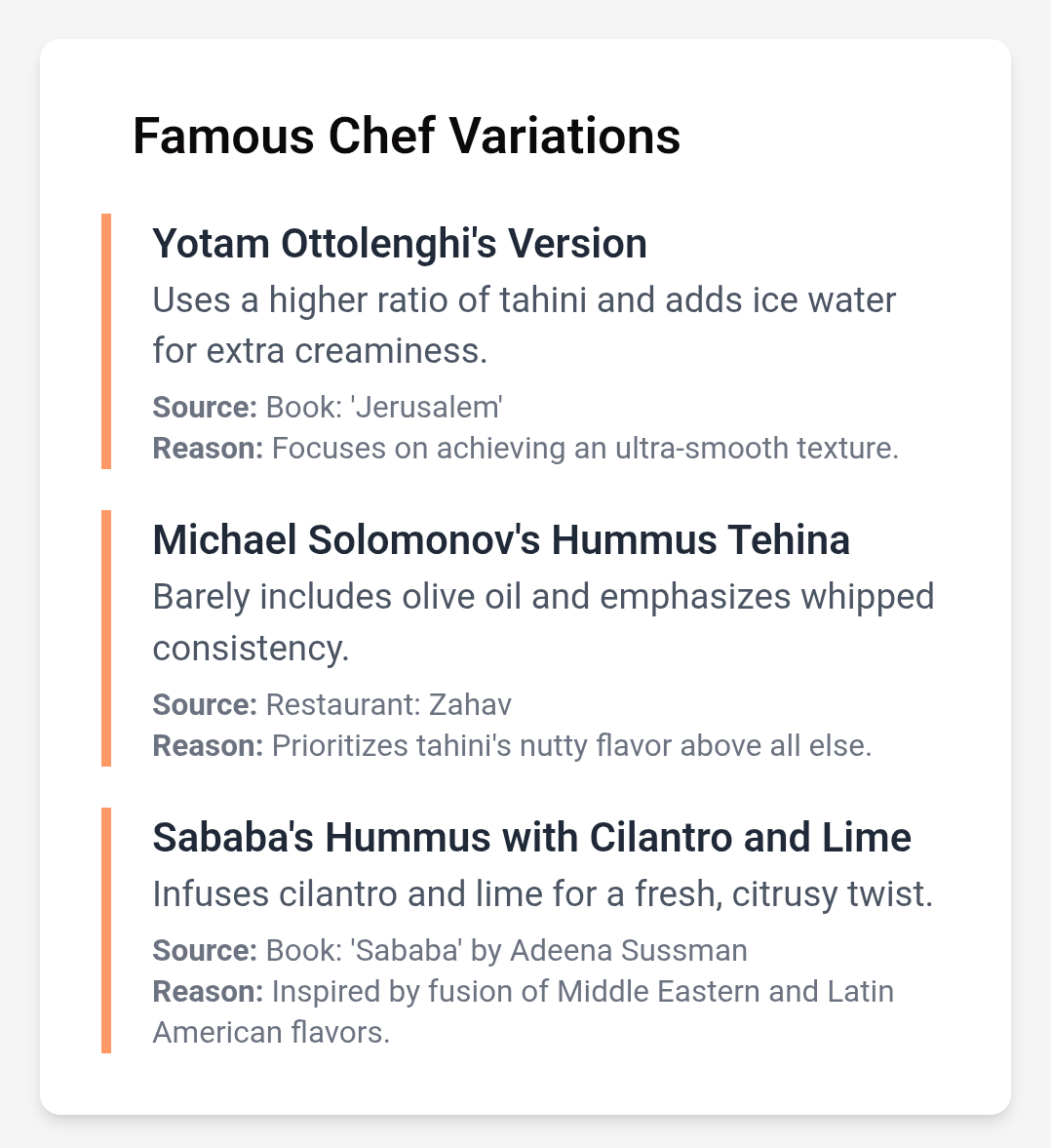The width and height of the screenshot is (1051, 1148).
Task: Click the tahini and ice water description
Action: [524, 325]
